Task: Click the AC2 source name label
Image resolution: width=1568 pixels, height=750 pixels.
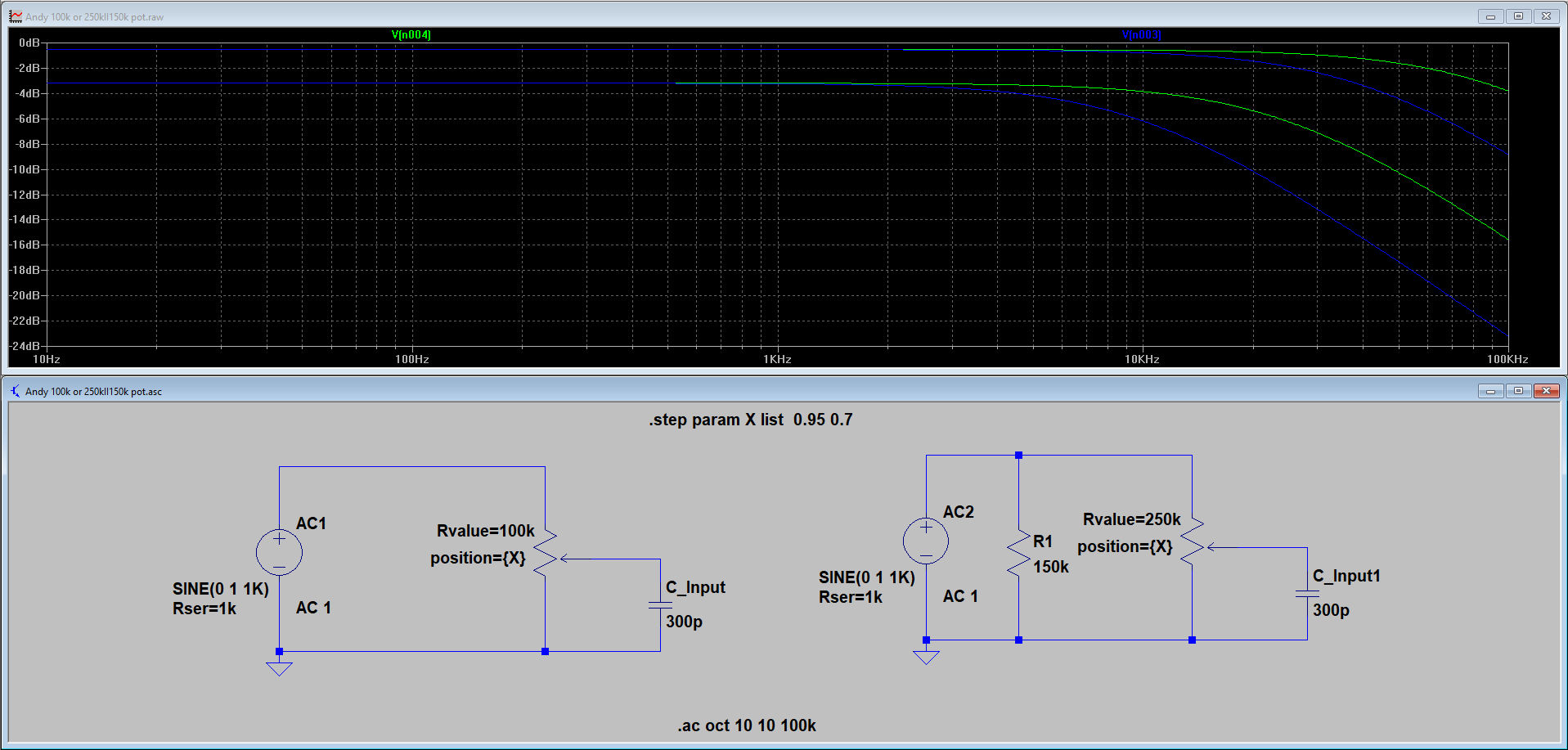Action: tap(958, 512)
